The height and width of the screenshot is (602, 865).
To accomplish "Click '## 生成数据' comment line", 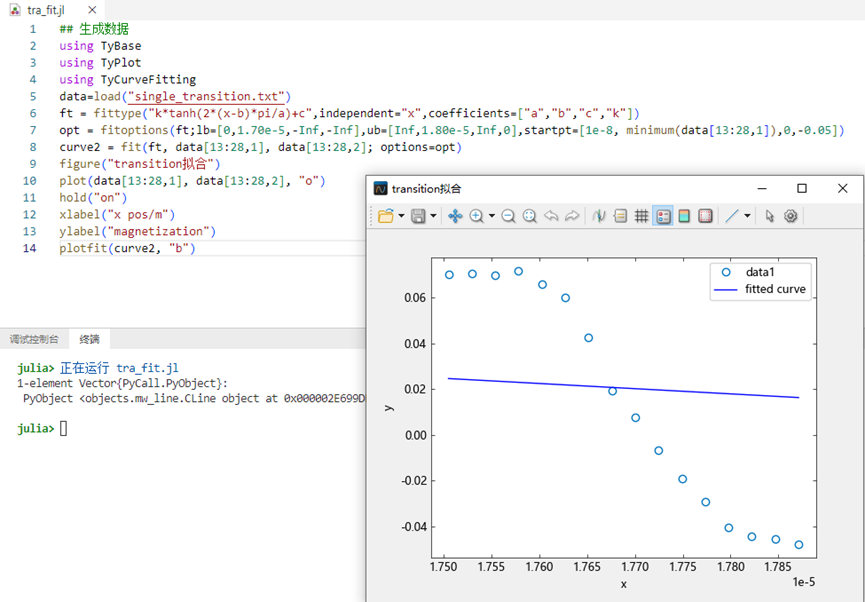I will tap(94, 29).
